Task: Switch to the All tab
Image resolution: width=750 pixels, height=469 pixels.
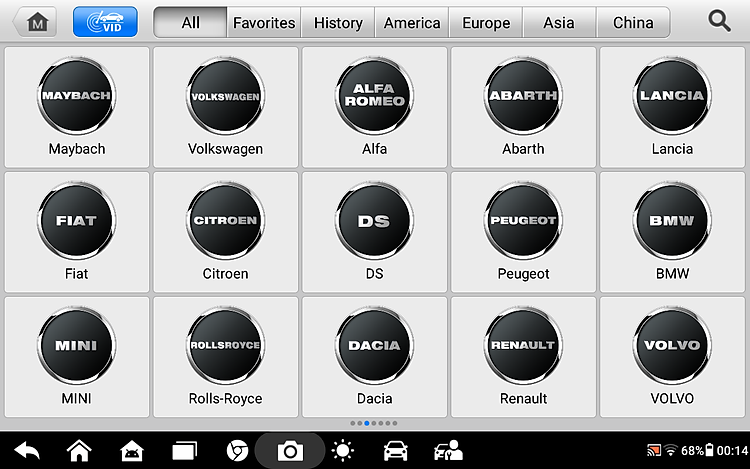Action: 190,22
